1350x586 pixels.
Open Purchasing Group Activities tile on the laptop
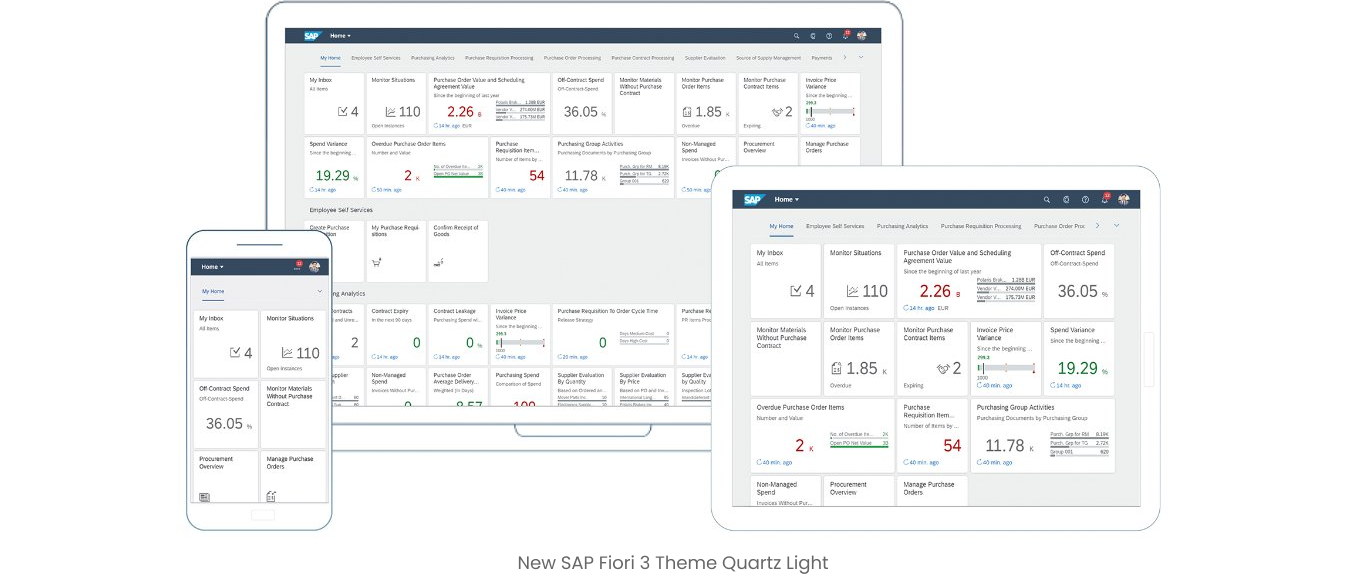tap(613, 166)
